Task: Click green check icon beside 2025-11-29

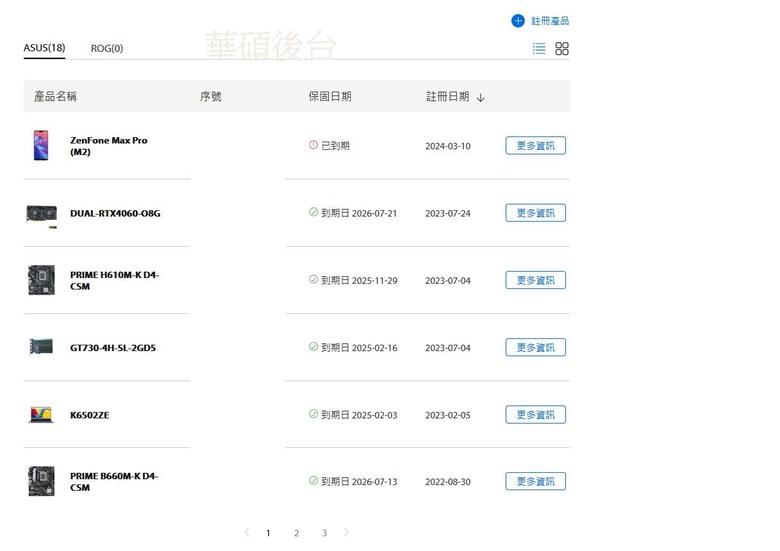Action: pos(313,279)
